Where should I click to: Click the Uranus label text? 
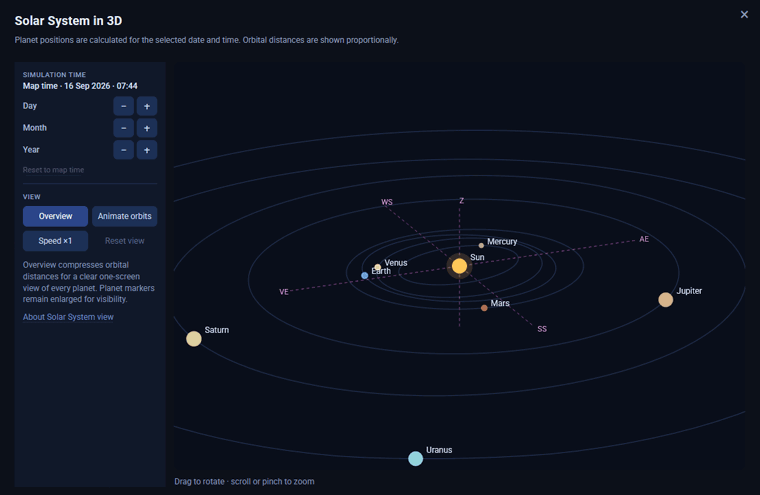point(439,450)
